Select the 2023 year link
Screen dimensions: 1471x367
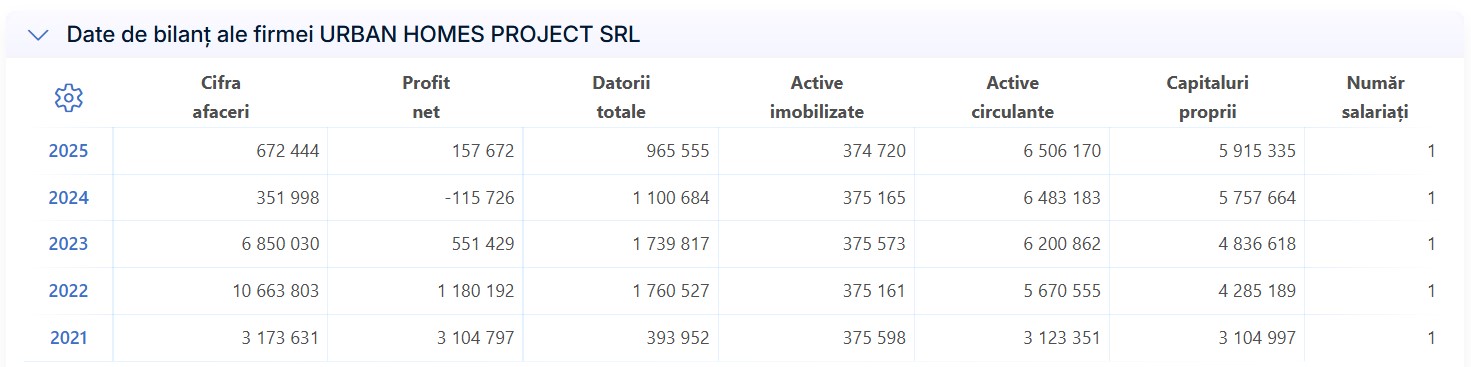[x=68, y=244]
